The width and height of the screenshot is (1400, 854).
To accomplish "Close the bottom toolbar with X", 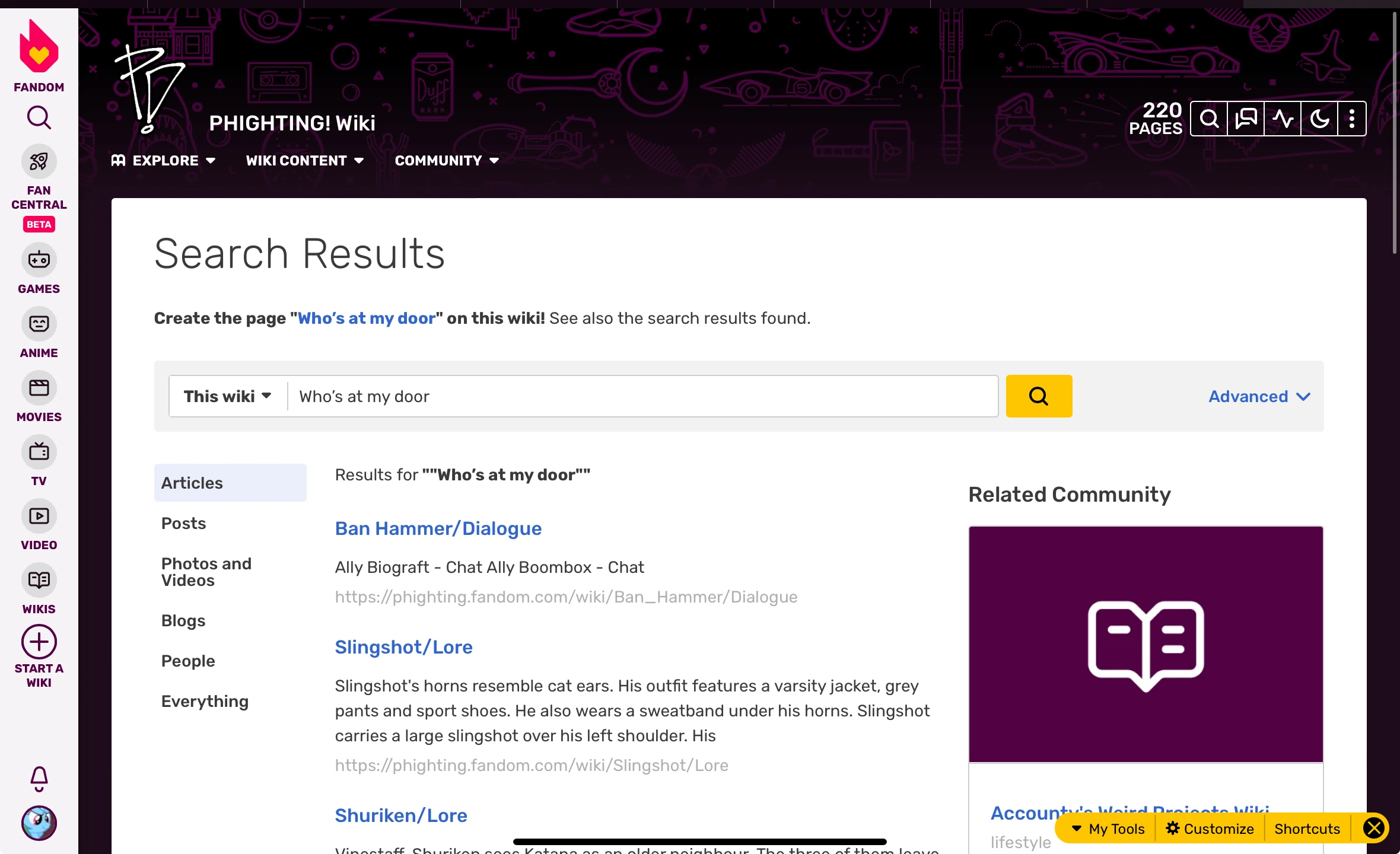I will click(x=1373, y=828).
